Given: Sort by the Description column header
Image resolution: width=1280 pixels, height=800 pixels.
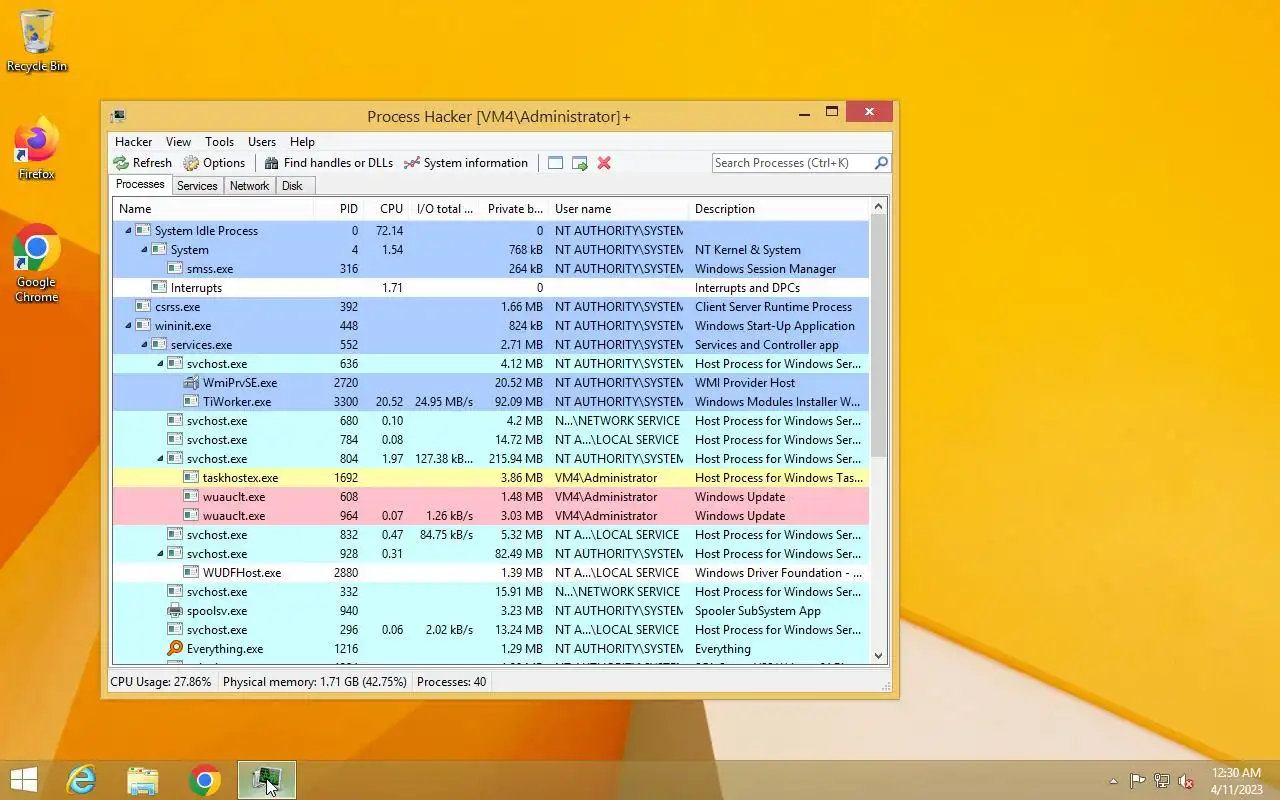Looking at the screenshot, I should pyautogui.click(x=779, y=209).
